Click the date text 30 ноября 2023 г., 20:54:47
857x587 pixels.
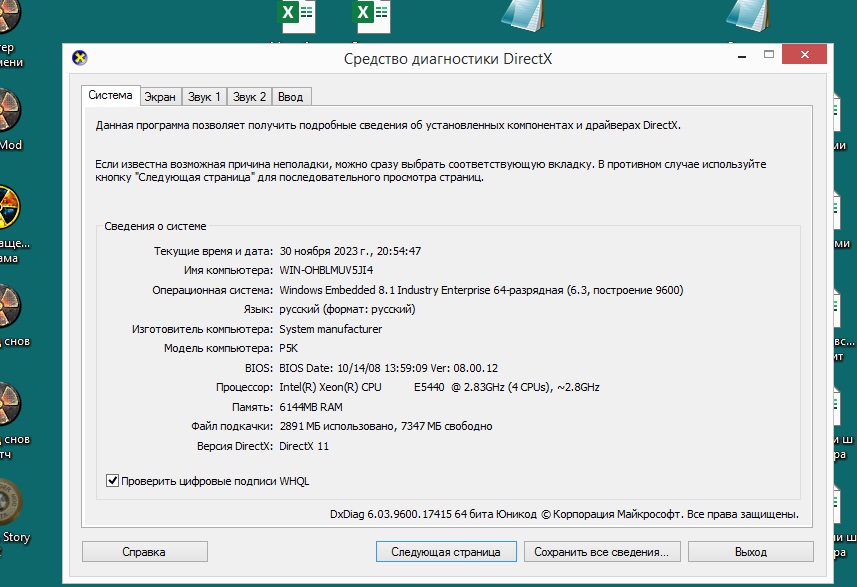350,251
